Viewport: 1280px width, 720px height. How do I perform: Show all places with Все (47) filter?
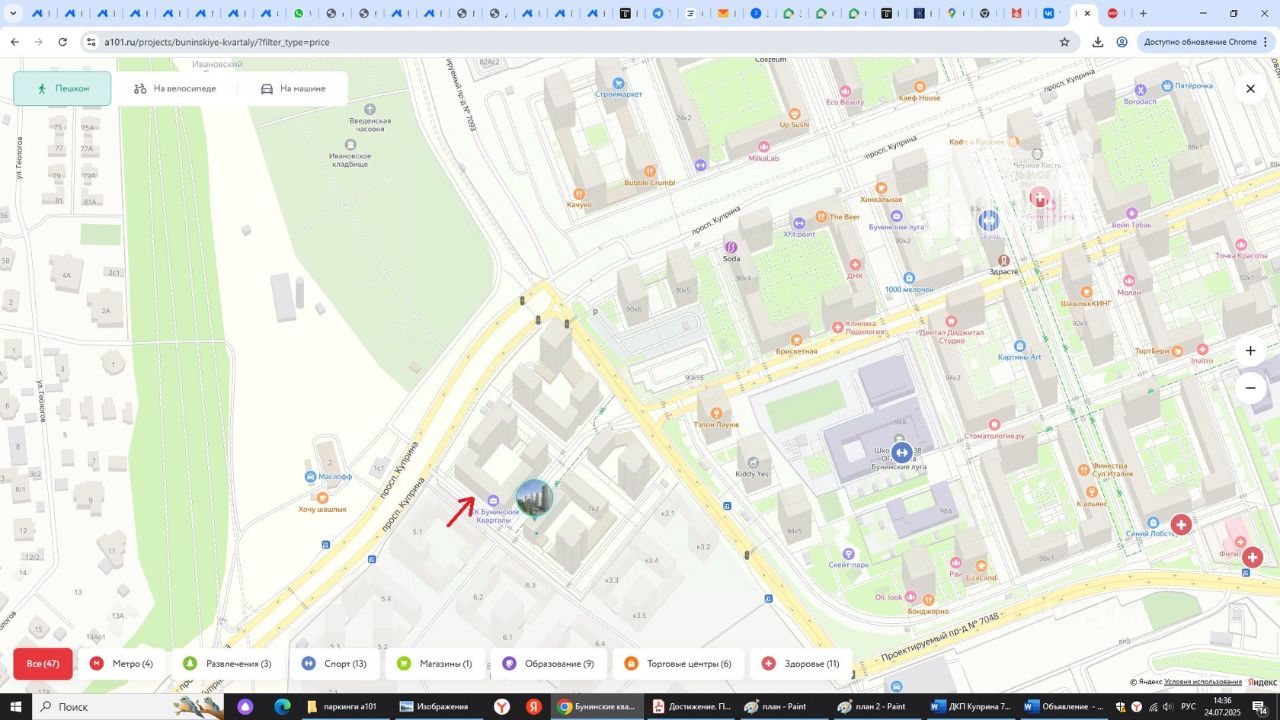pyautogui.click(x=43, y=664)
